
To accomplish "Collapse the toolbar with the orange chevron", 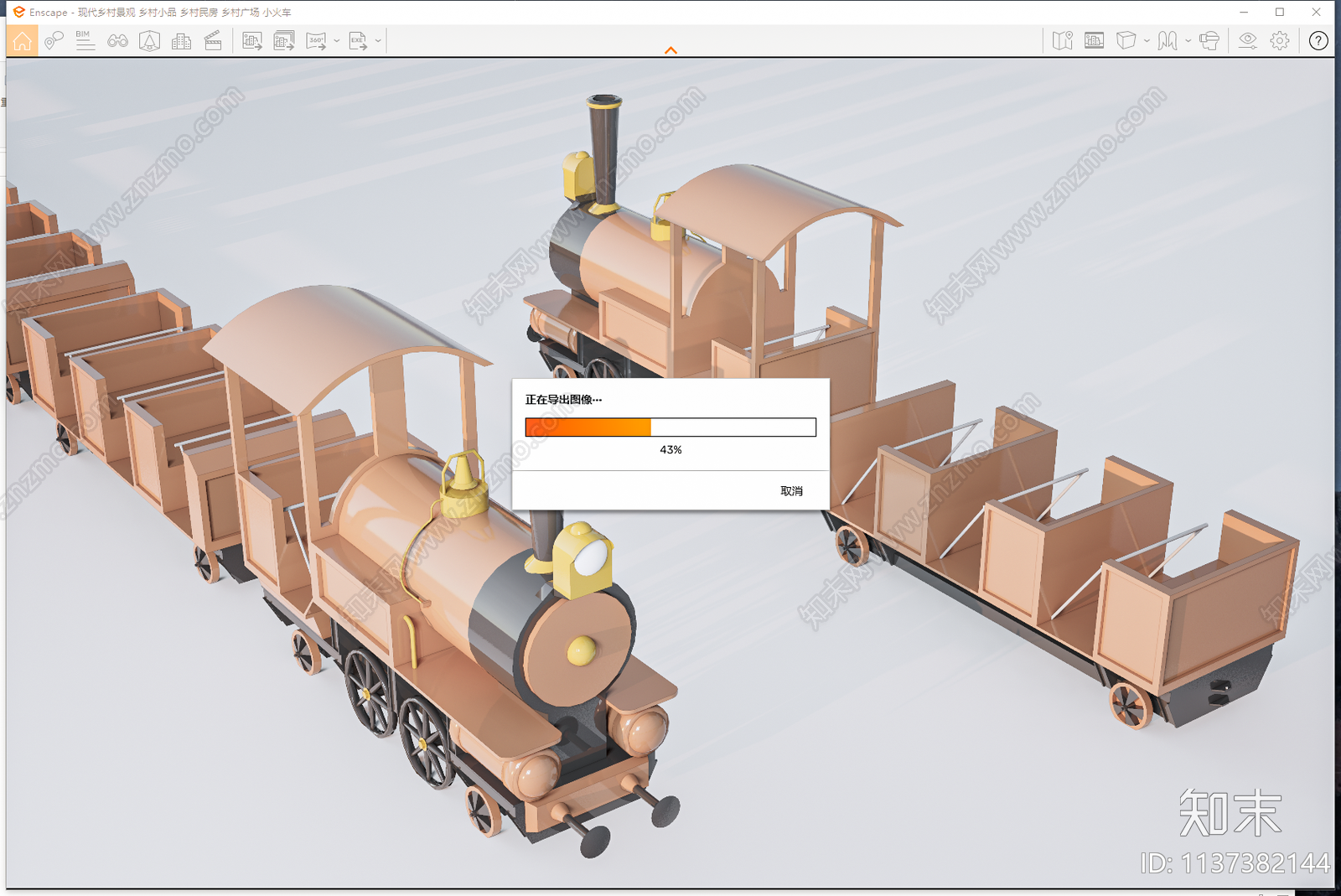I will tap(670, 50).
